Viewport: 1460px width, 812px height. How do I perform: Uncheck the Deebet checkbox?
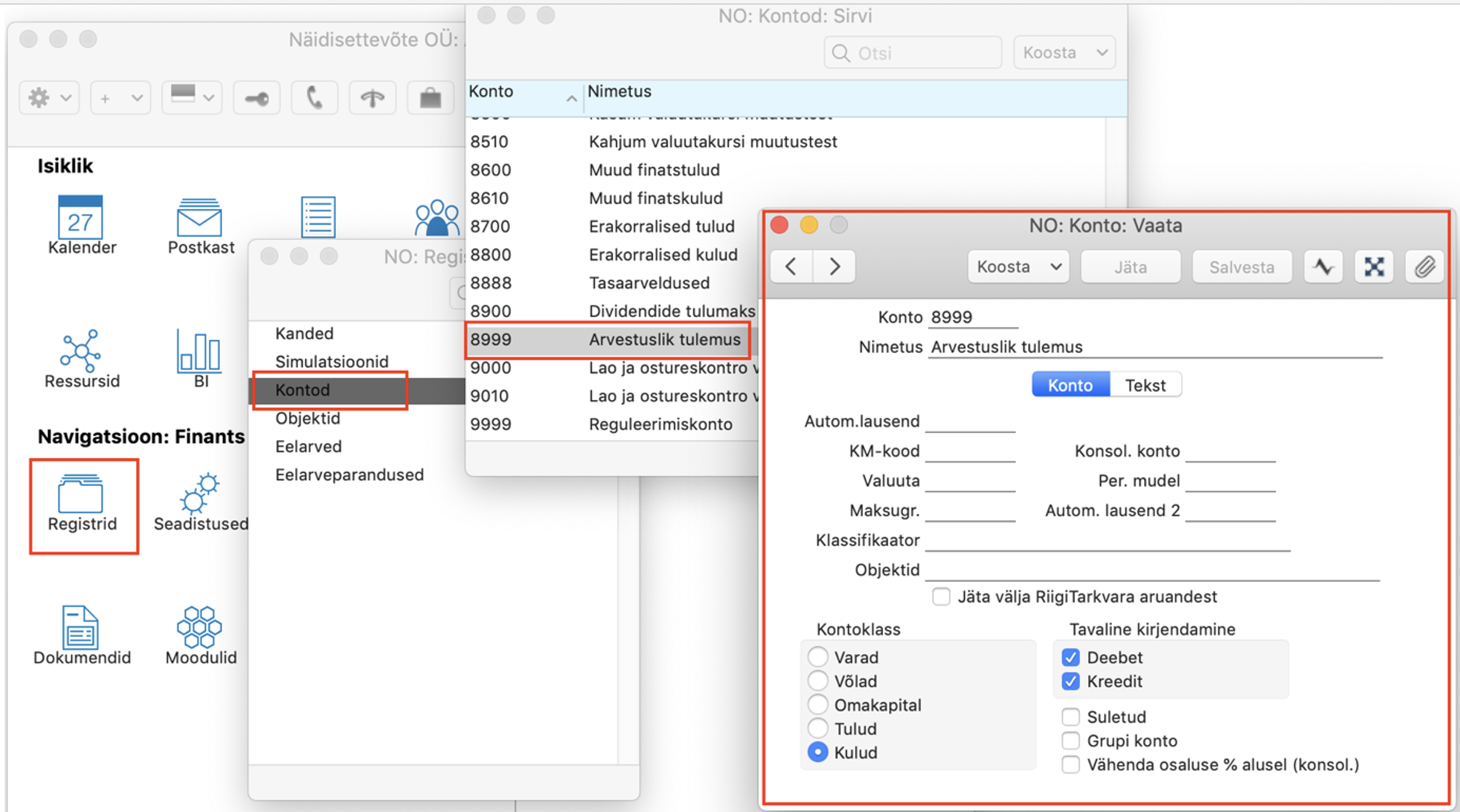click(1070, 658)
